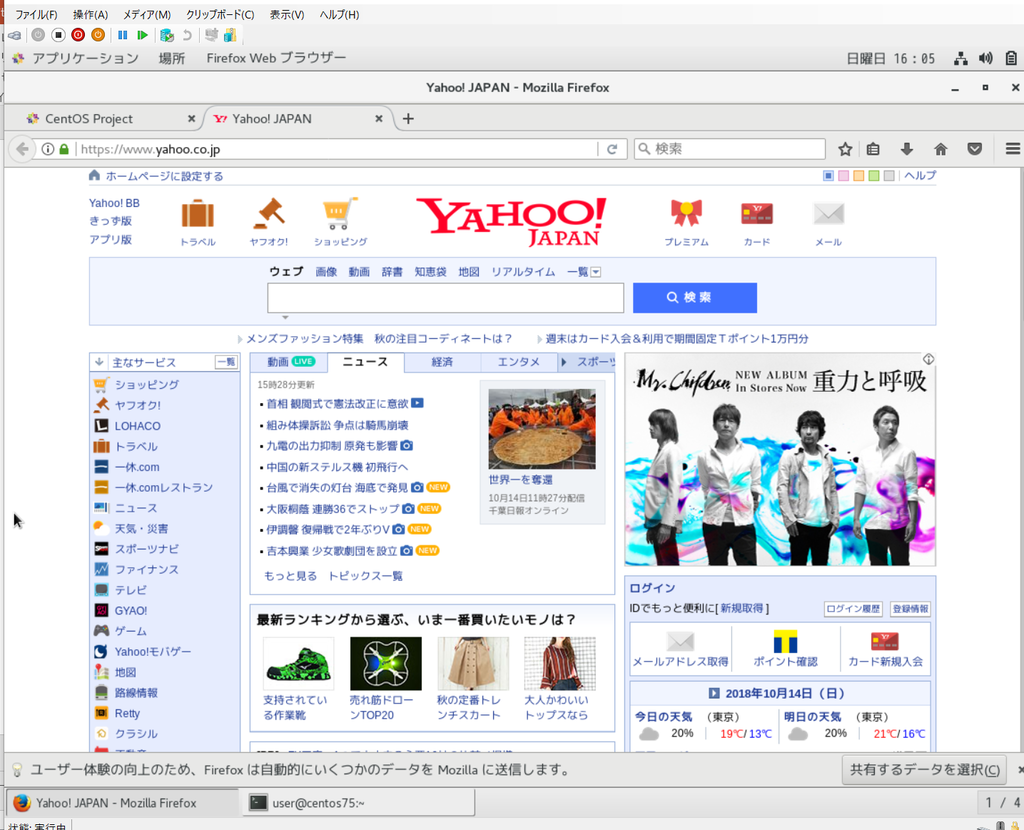The image size is (1024, 830).
Task: Select the green page theme swatch
Action: pyautogui.click(x=874, y=176)
